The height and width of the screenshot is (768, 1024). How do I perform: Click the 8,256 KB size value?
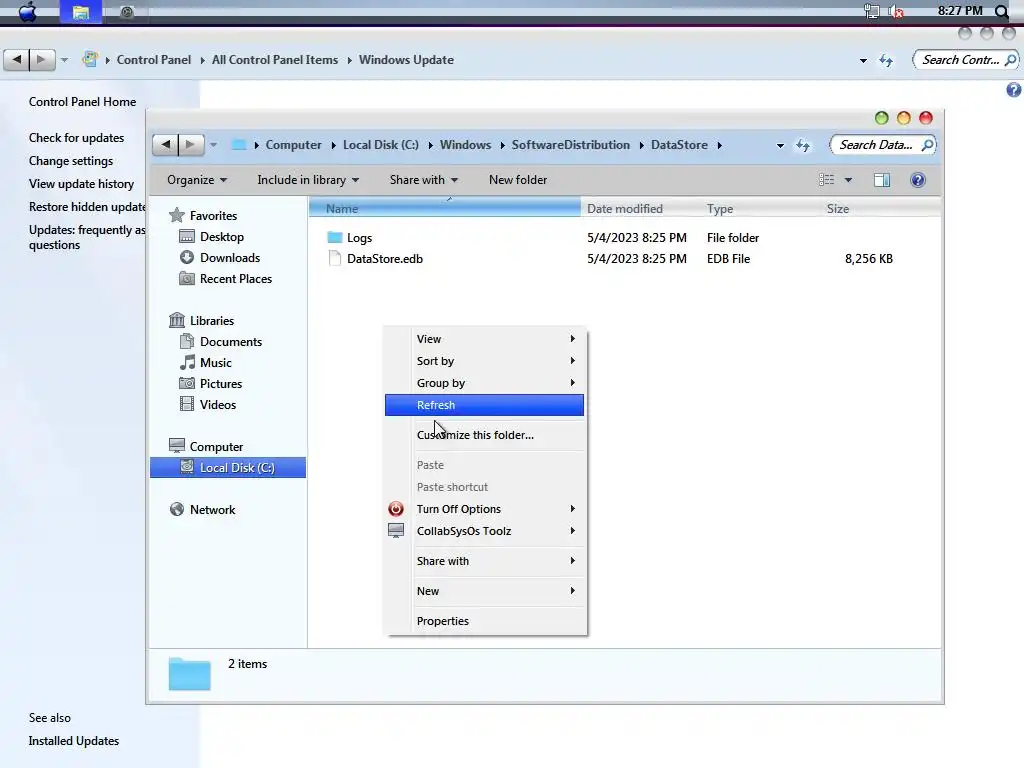coord(869,259)
